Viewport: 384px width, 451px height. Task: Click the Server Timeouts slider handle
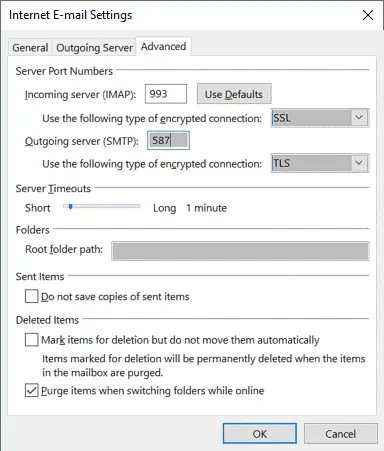pos(70,207)
